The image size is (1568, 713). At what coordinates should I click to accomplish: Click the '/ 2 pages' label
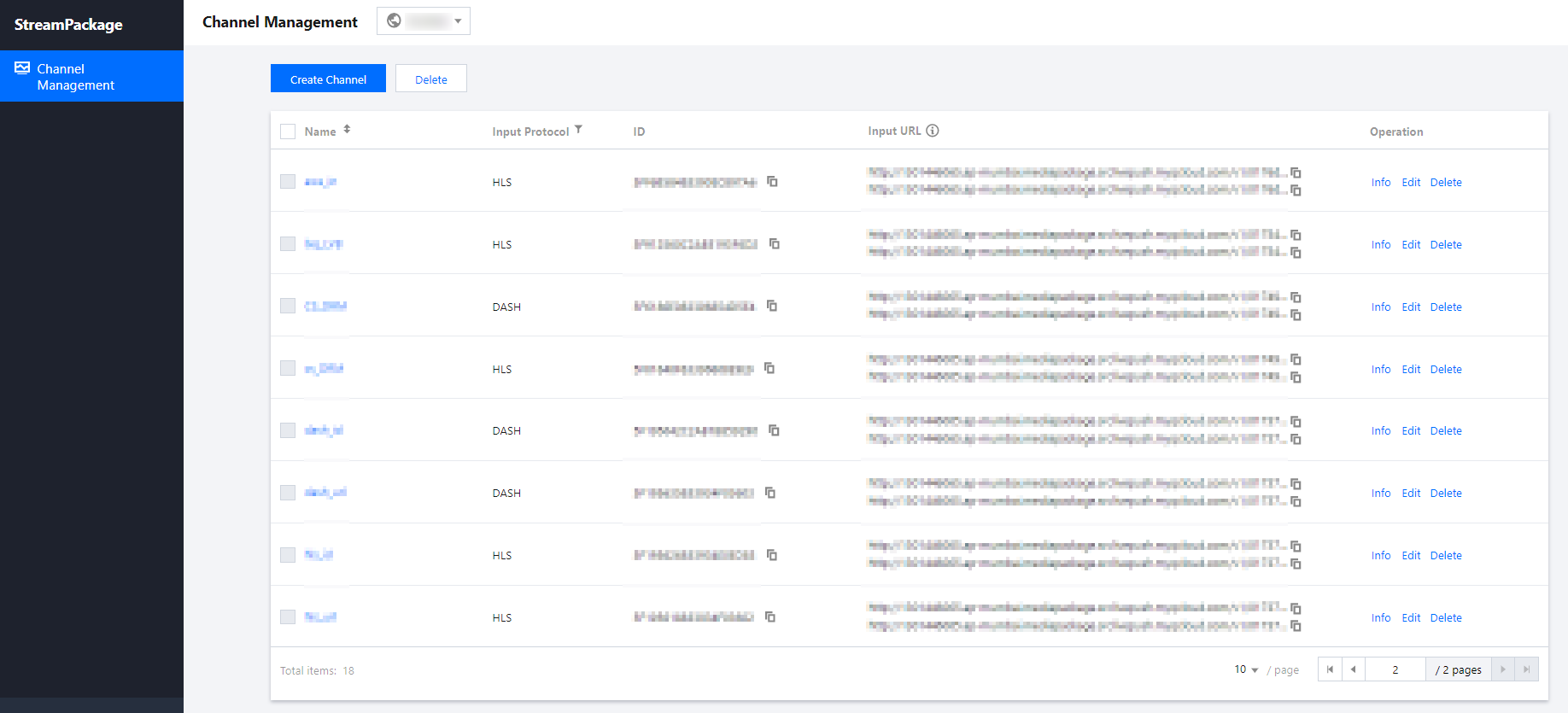(x=1459, y=670)
